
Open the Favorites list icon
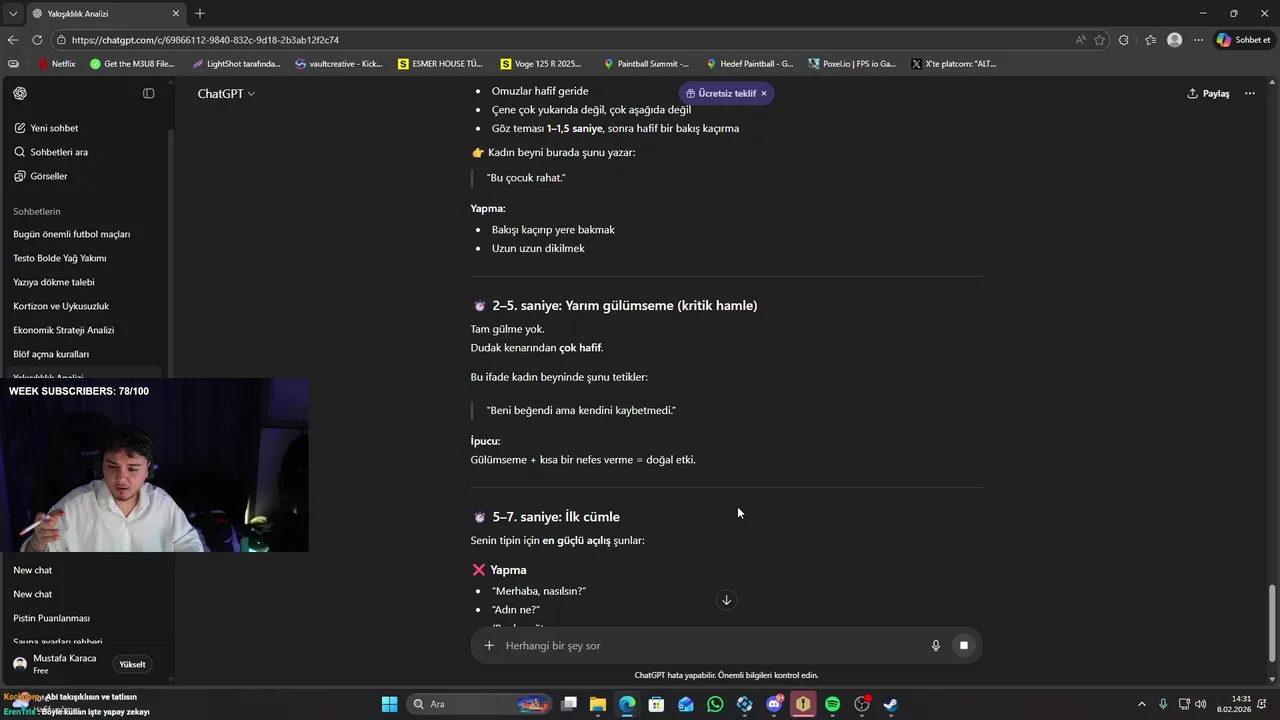tap(1150, 40)
